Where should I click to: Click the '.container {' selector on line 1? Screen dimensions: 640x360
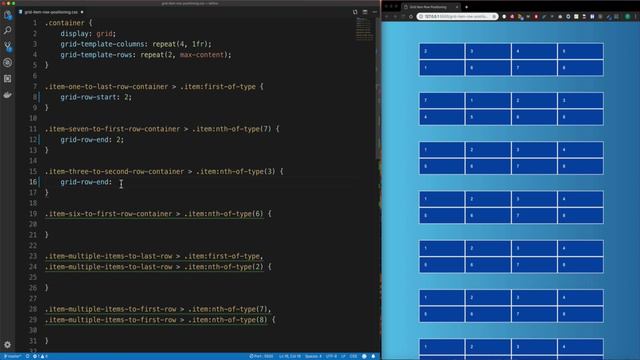click(x=69, y=23)
